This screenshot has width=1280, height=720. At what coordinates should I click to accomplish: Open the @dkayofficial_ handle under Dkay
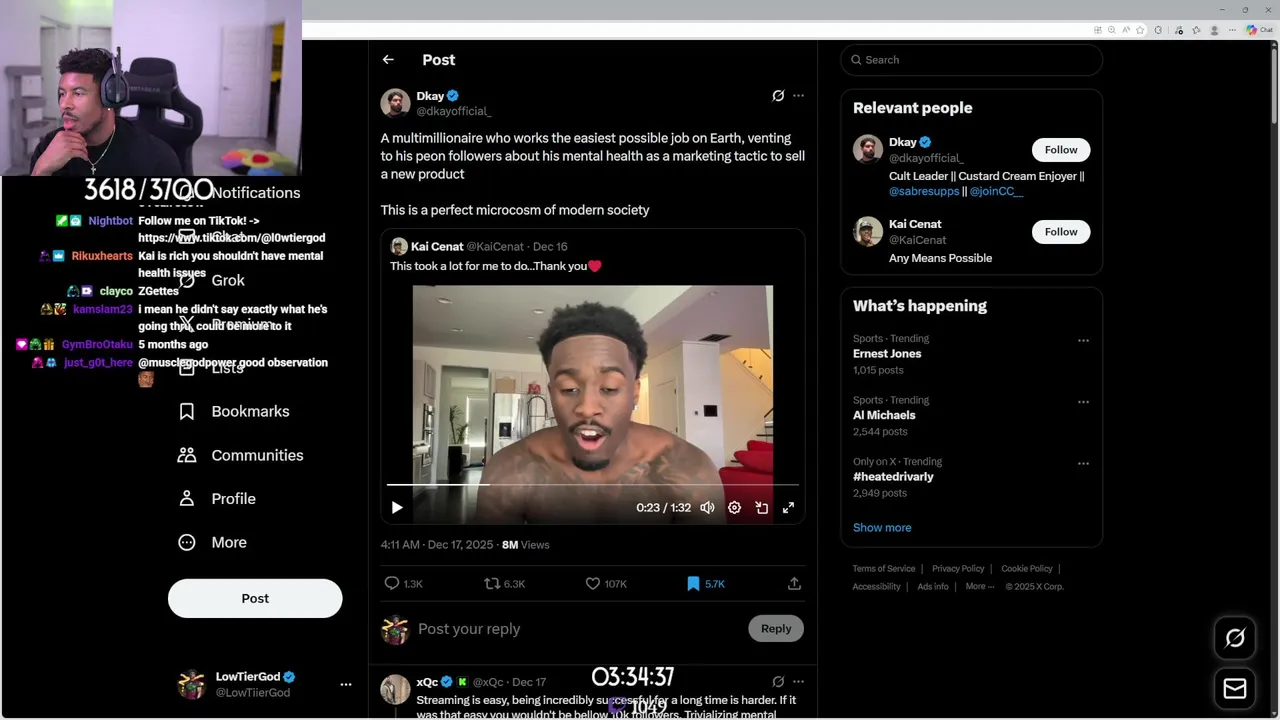(x=453, y=111)
